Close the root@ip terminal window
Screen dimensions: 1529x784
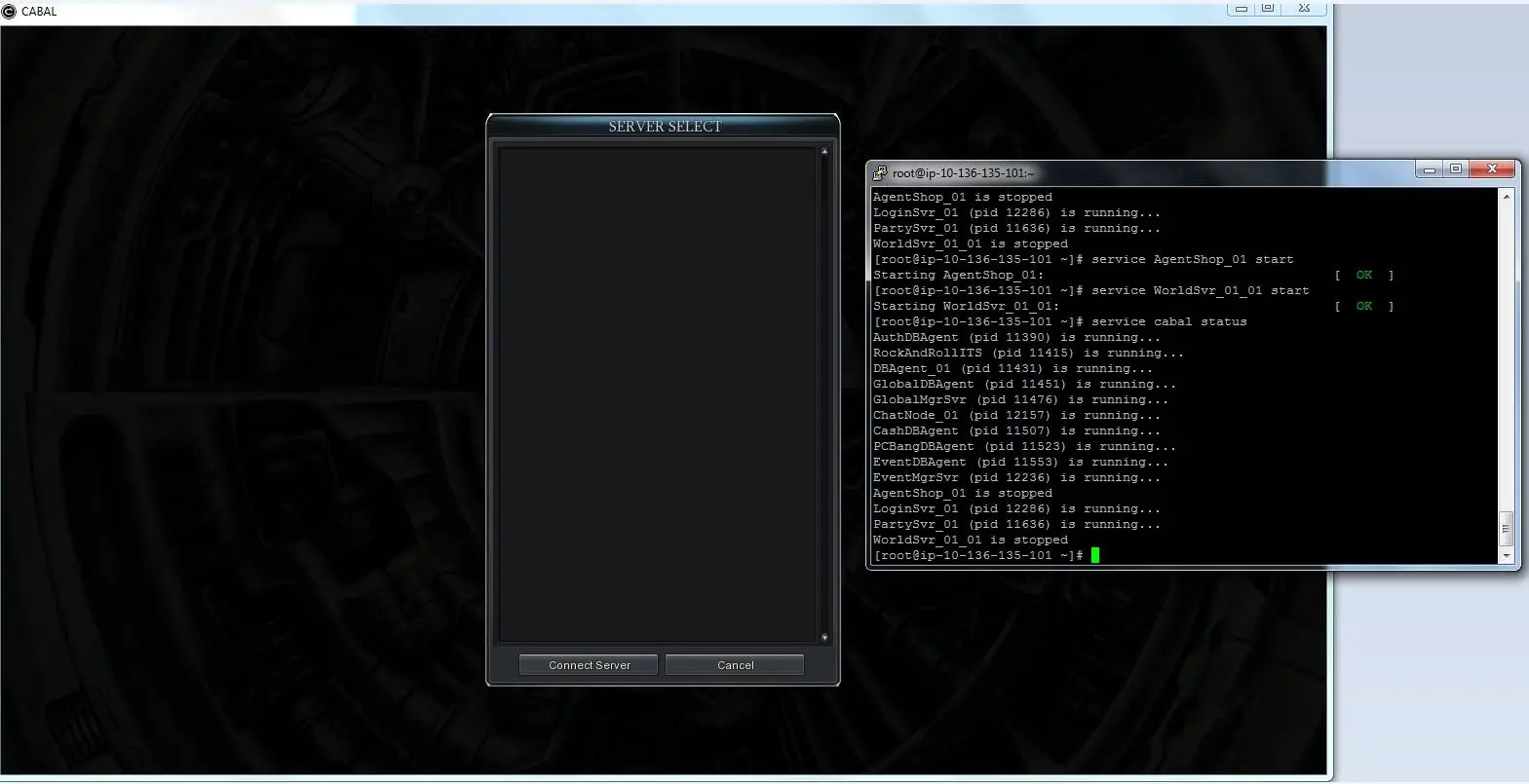click(x=1492, y=169)
